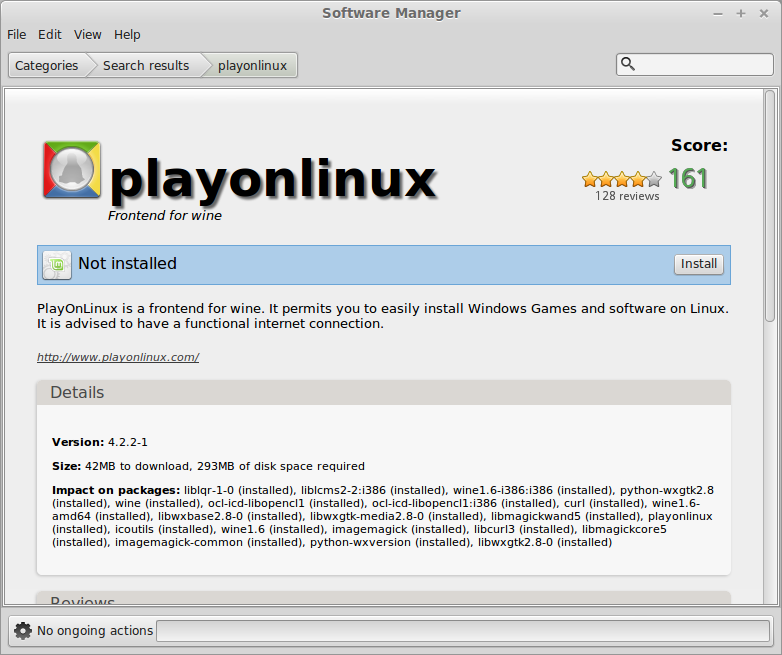Image resolution: width=782 pixels, height=655 pixels.
Task: Minimize the Software Manager window
Action: click(718, 13)
